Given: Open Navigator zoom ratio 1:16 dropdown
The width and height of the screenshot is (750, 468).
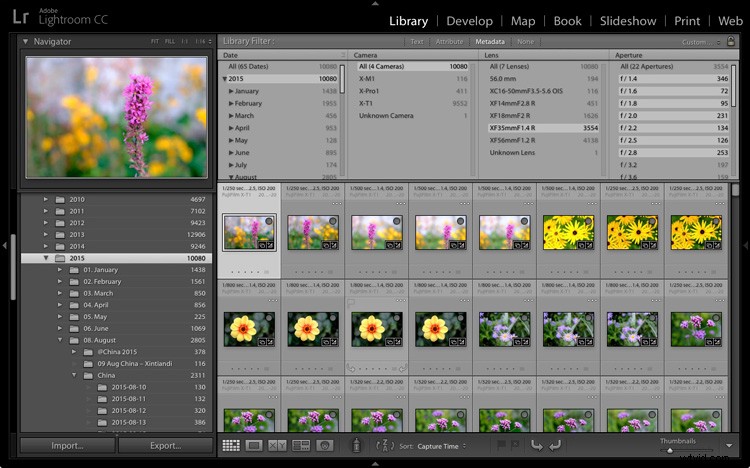Looking at the screenshot, I should click(203, 42).
